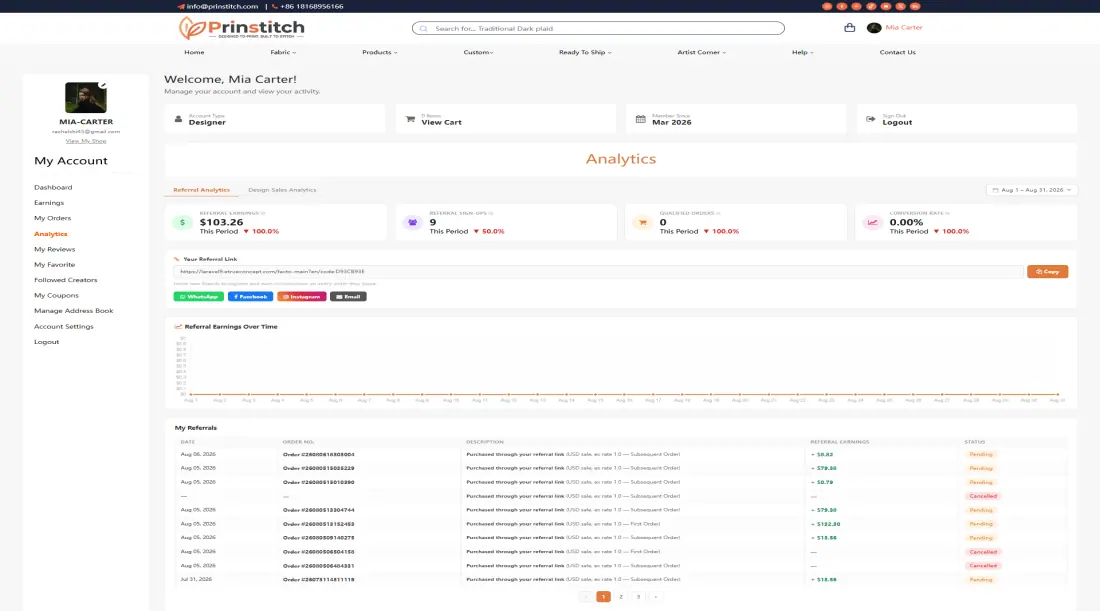Click Logout in the sidebar

[46, 342]
